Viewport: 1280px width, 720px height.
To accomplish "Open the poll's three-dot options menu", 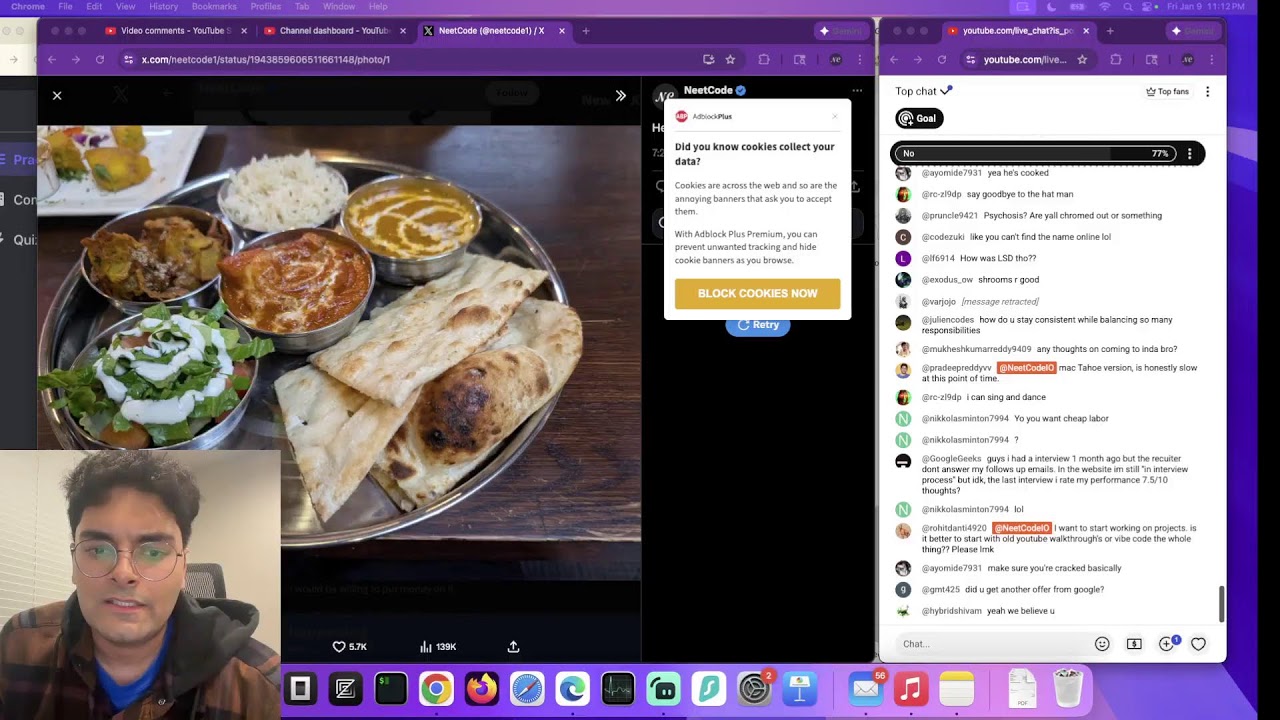I will click(x=1189, y=154).
